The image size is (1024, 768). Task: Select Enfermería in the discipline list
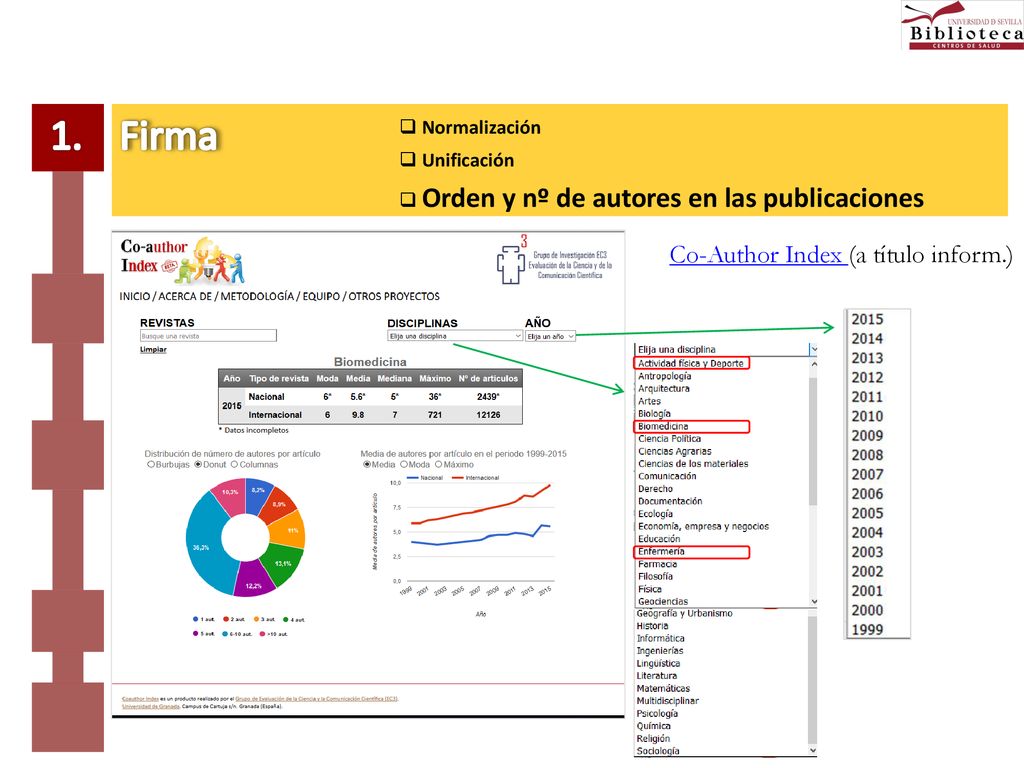(692, 552)
